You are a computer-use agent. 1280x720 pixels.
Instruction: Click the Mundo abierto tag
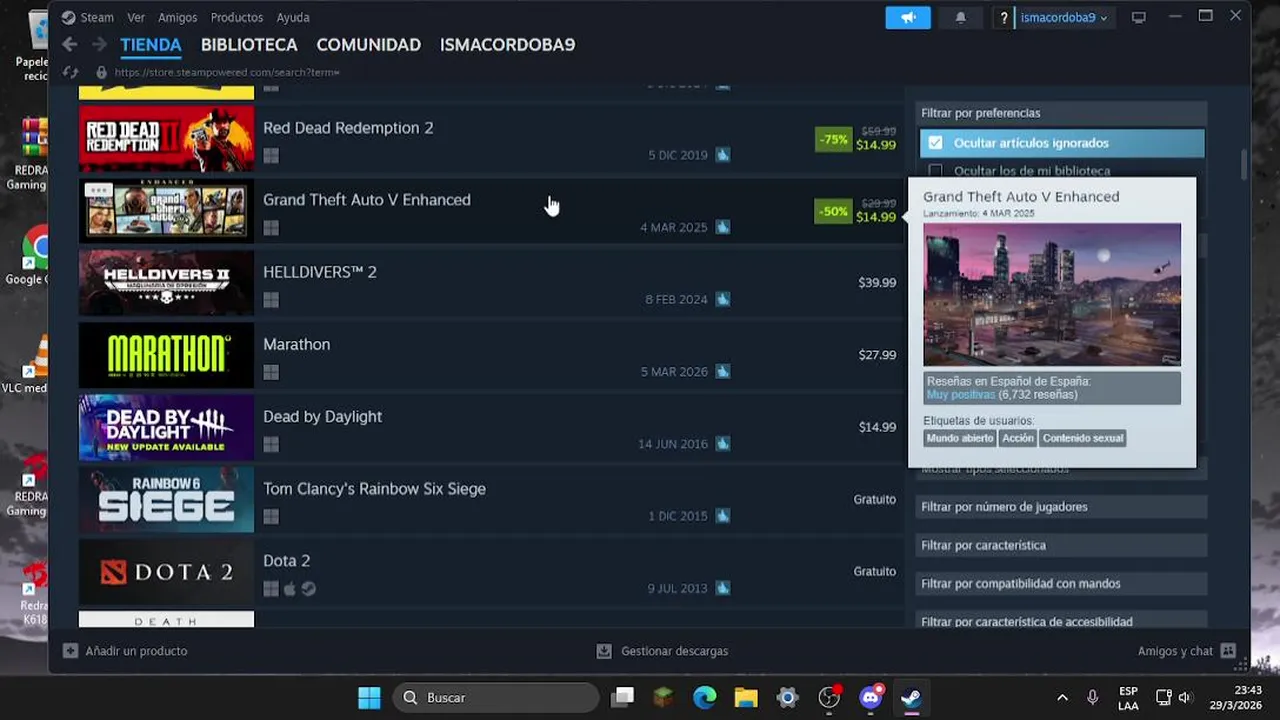point(960,438)
